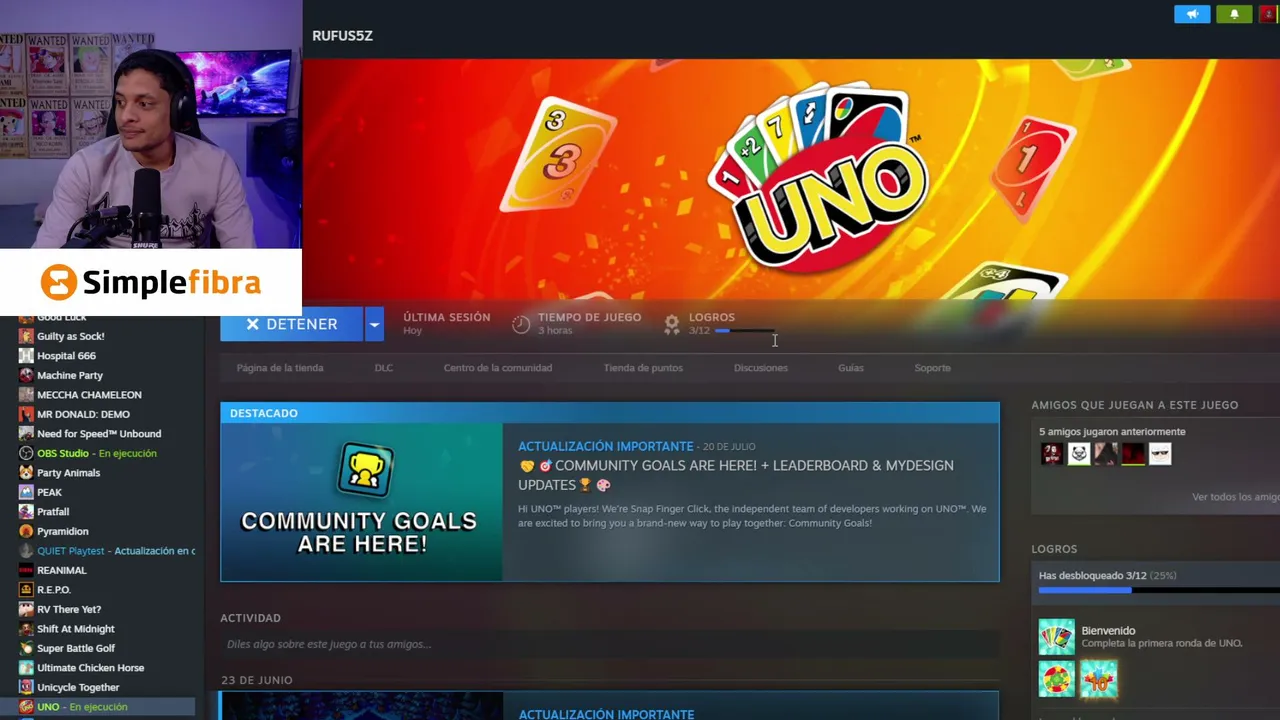Open the green notifications bell
Screen dimensions: 1280x720
click(1234, 14)
